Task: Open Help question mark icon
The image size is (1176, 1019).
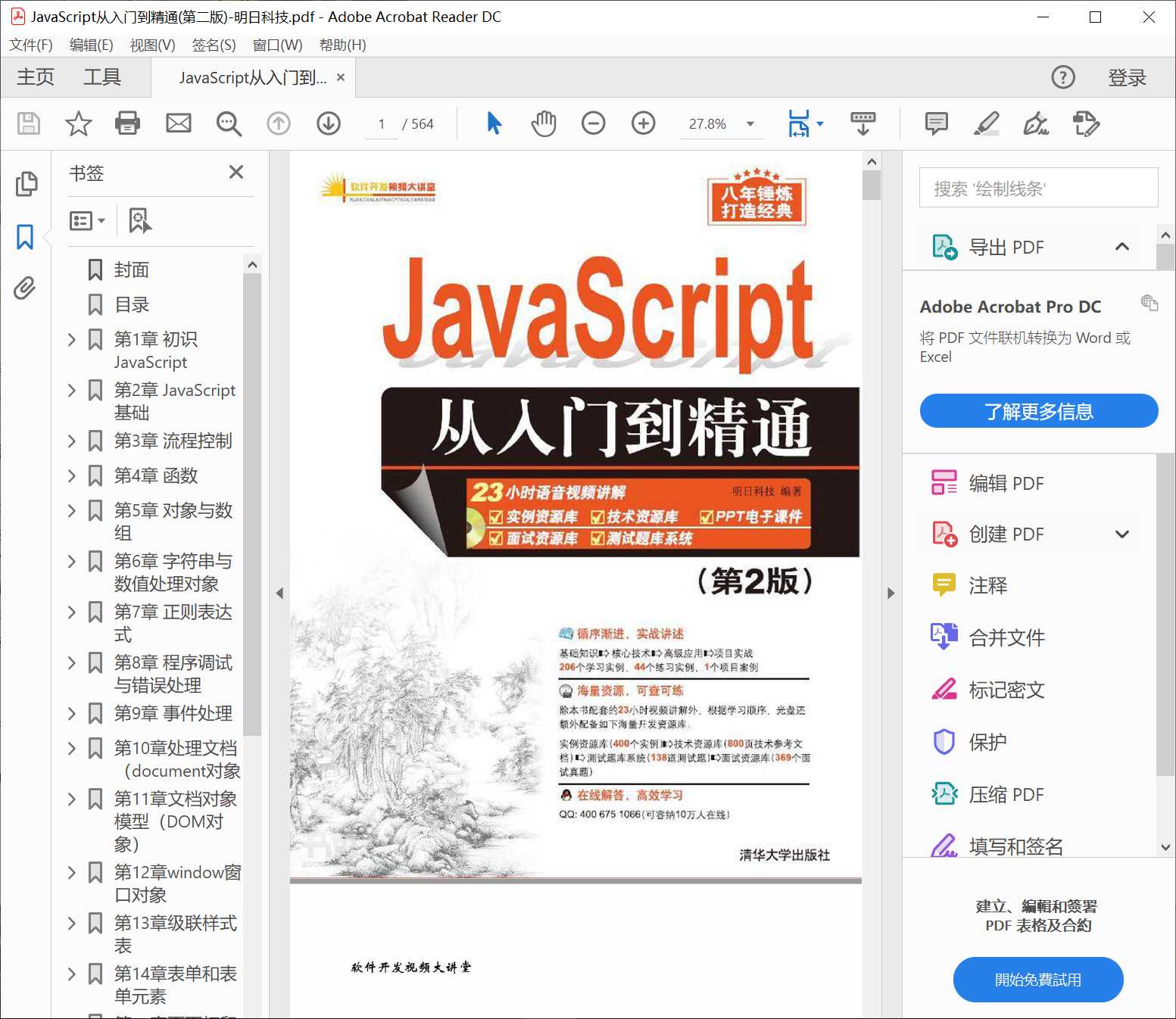Action: click(1063, 77)
